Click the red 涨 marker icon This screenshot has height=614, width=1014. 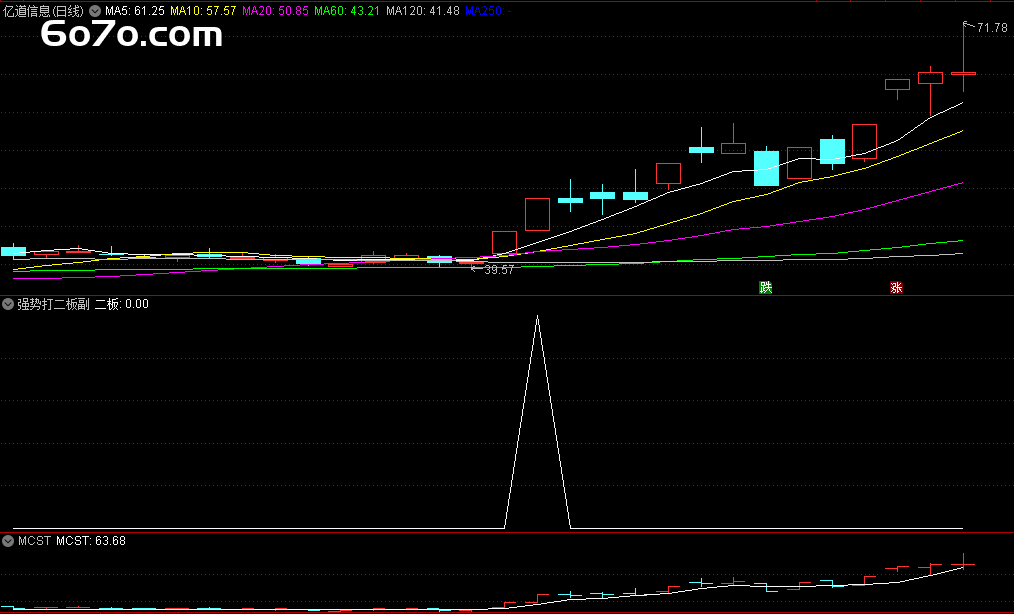click(896, 288)
